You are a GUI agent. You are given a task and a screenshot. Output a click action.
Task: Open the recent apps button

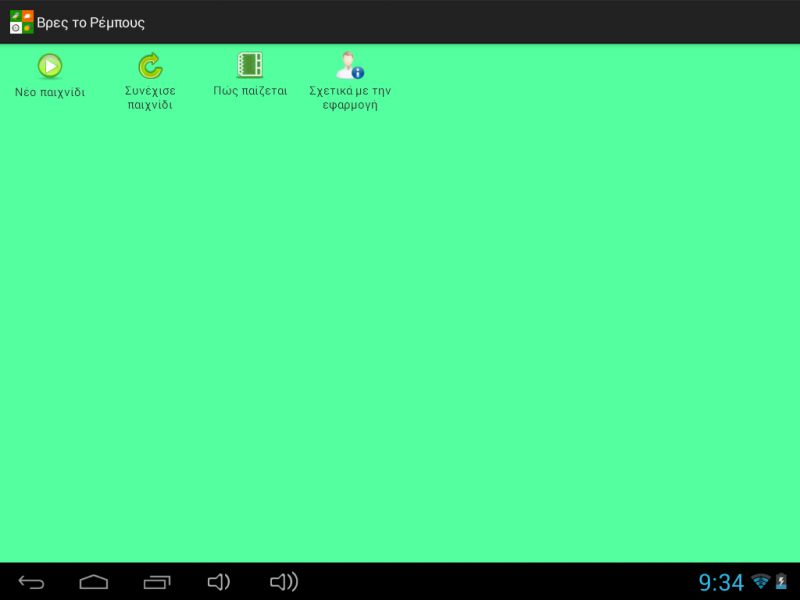[157, 582]
